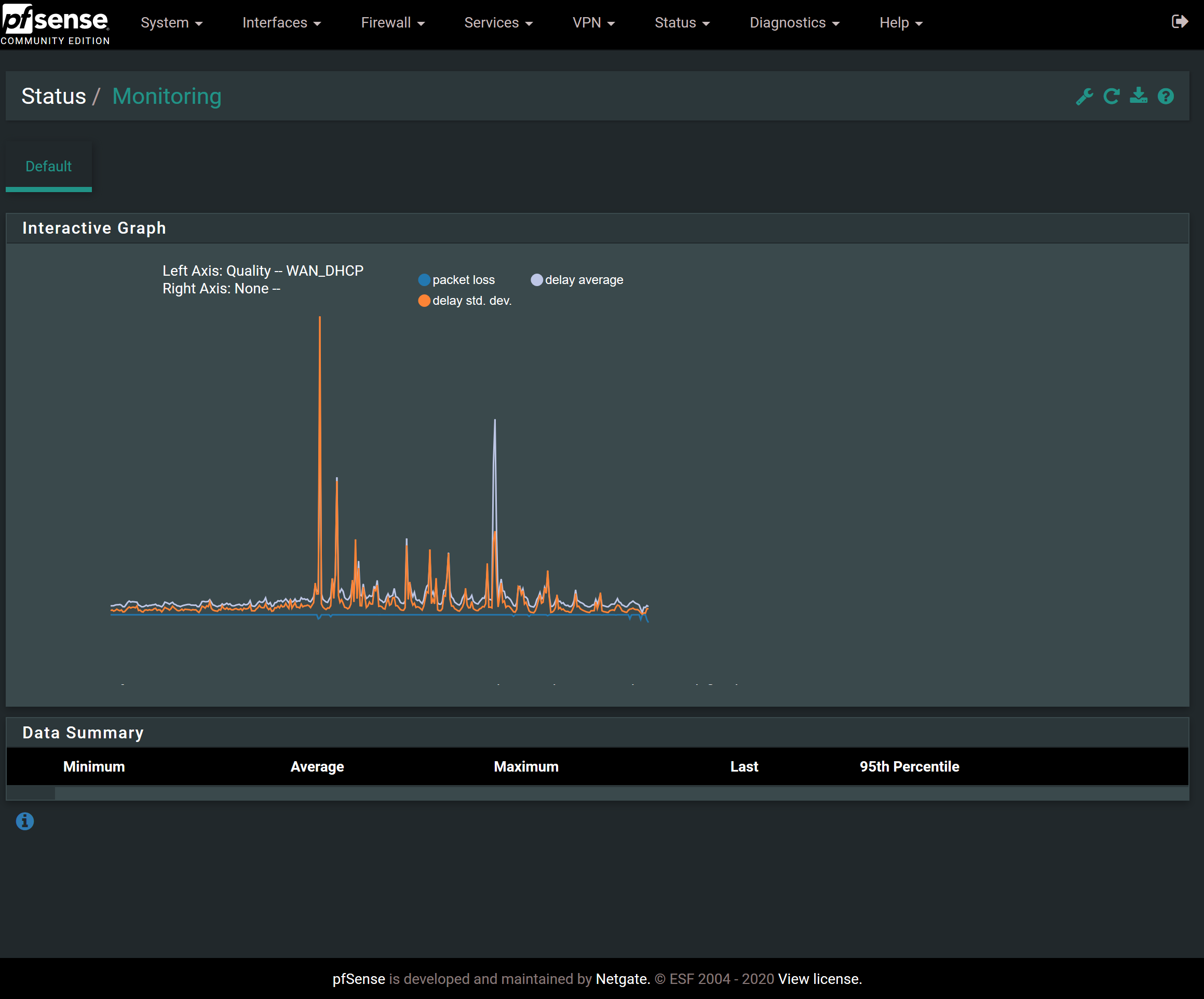Image resolution: width=1204 pixels, height=999 pixels.
Task: Open the help question mark icon
Action: (x=1166, y=97)
